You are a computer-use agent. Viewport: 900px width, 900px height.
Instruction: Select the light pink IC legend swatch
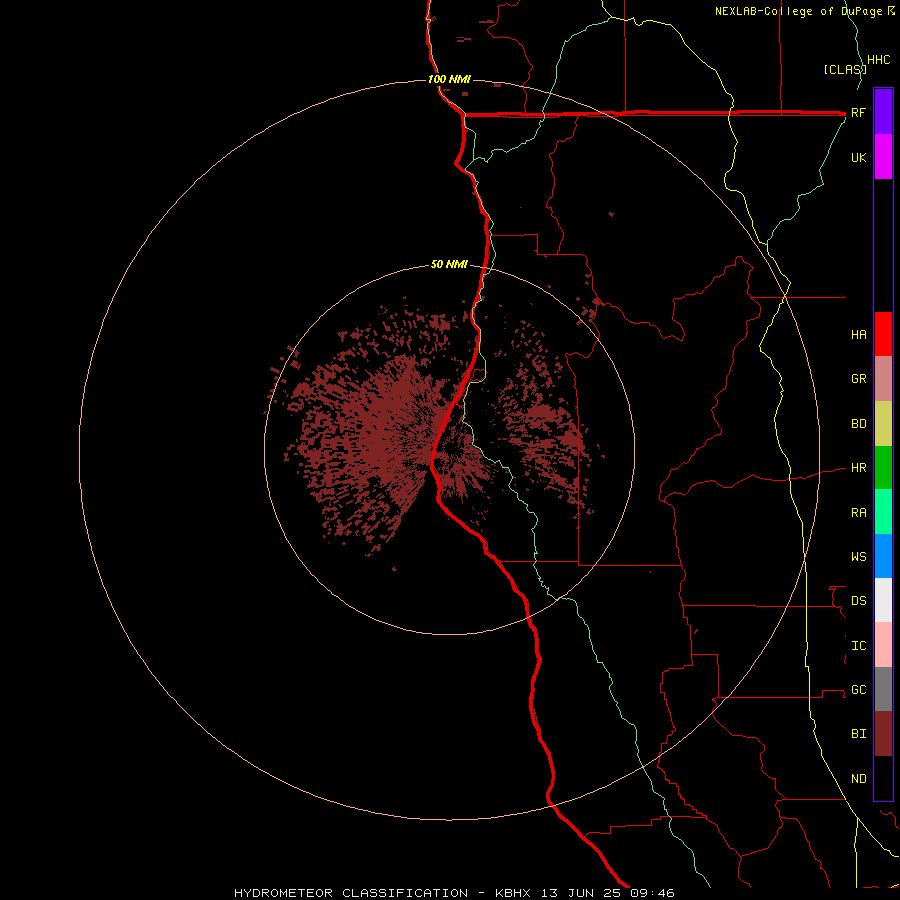tap(883, 645)
